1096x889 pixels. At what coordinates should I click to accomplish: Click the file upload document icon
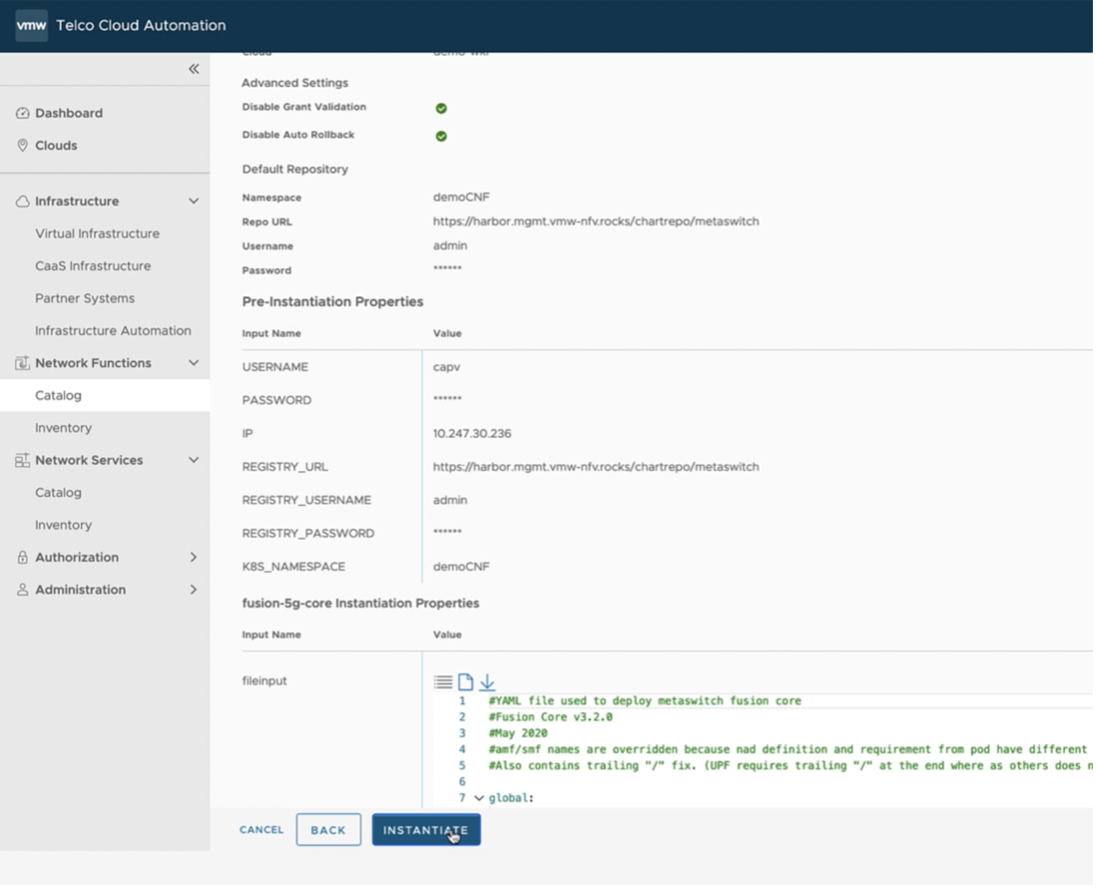click(466, 681)
